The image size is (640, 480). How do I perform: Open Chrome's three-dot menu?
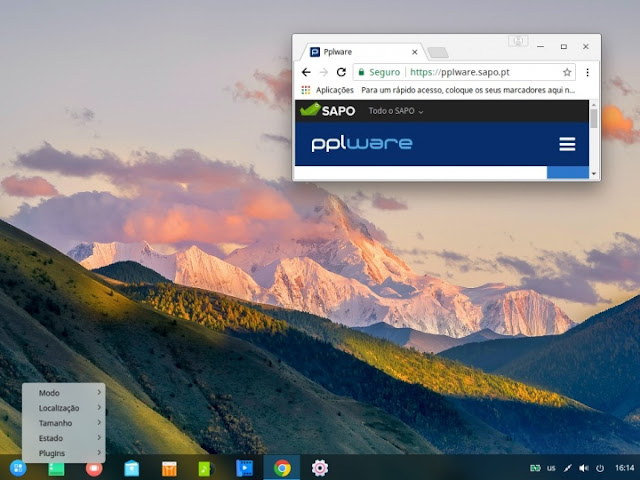tap(587, 72)
